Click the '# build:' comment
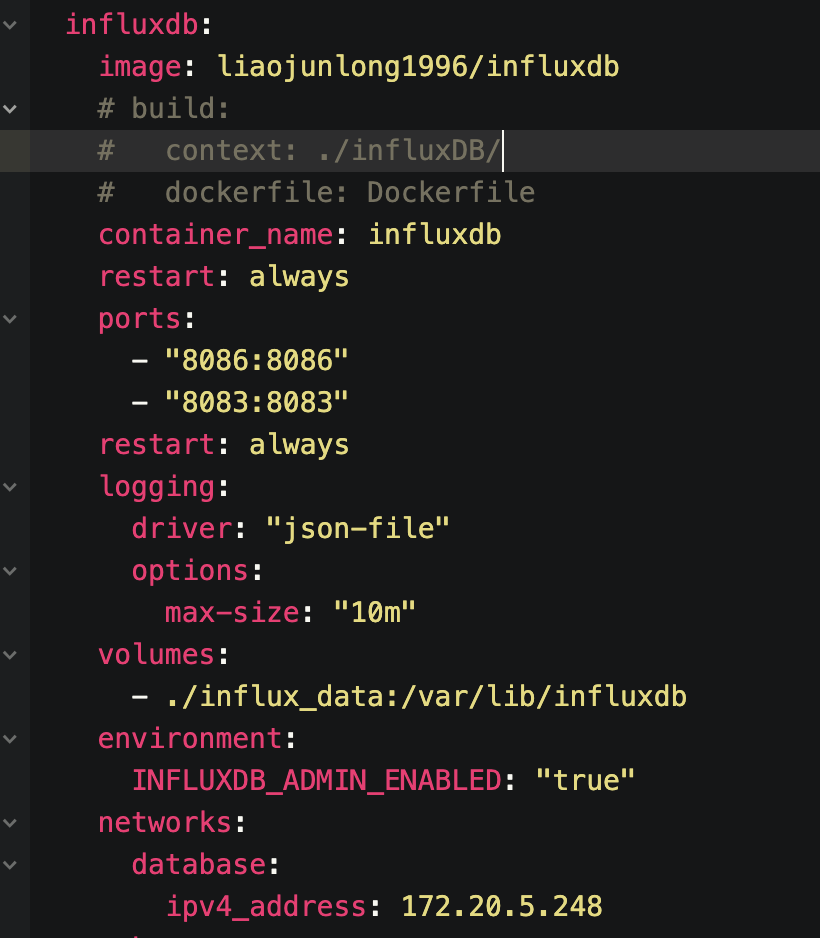Image resolution: width=820 pixels, height=938 pixels. tap(164, 109)
